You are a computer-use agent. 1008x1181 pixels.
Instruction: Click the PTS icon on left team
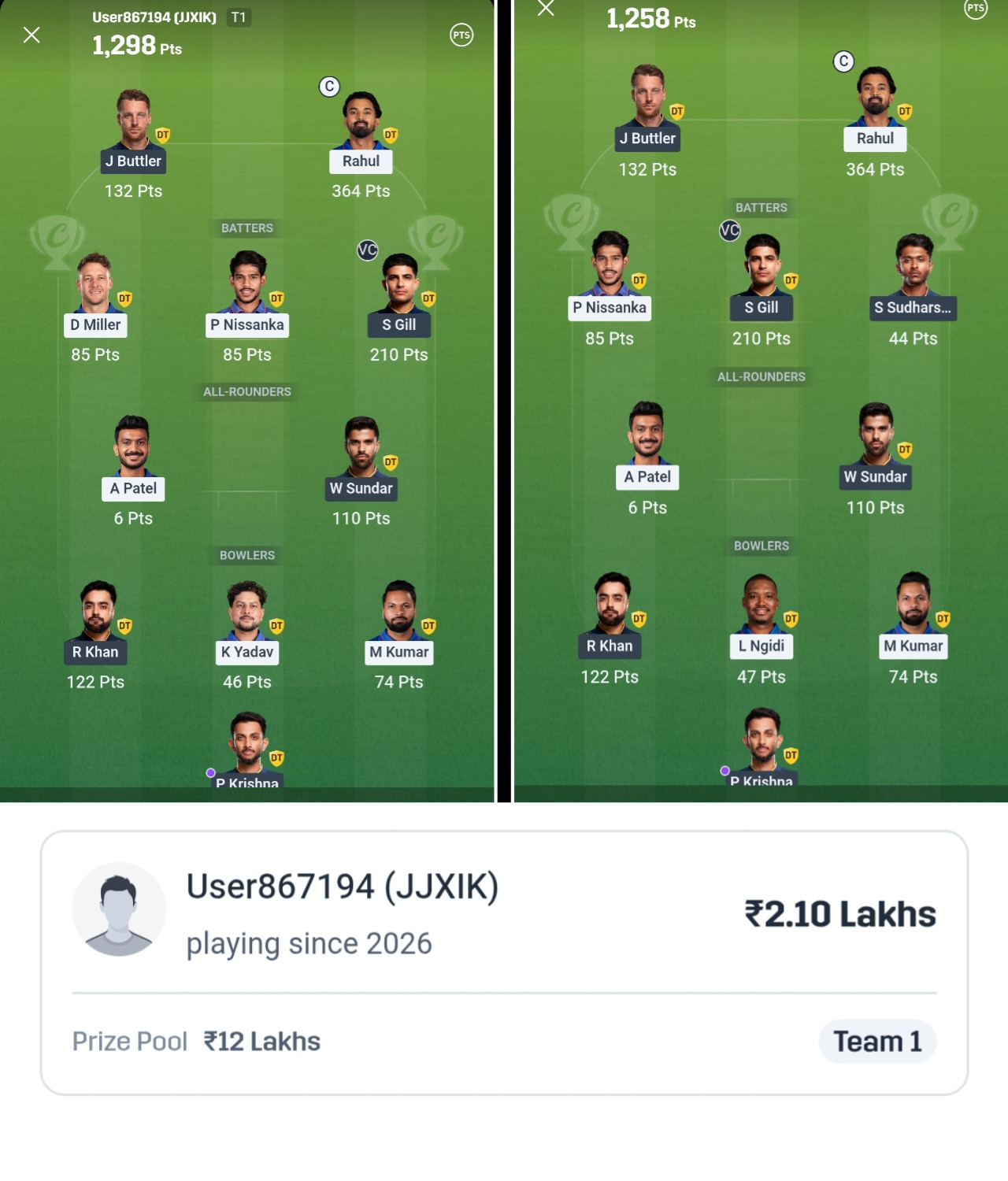point(461,35)
